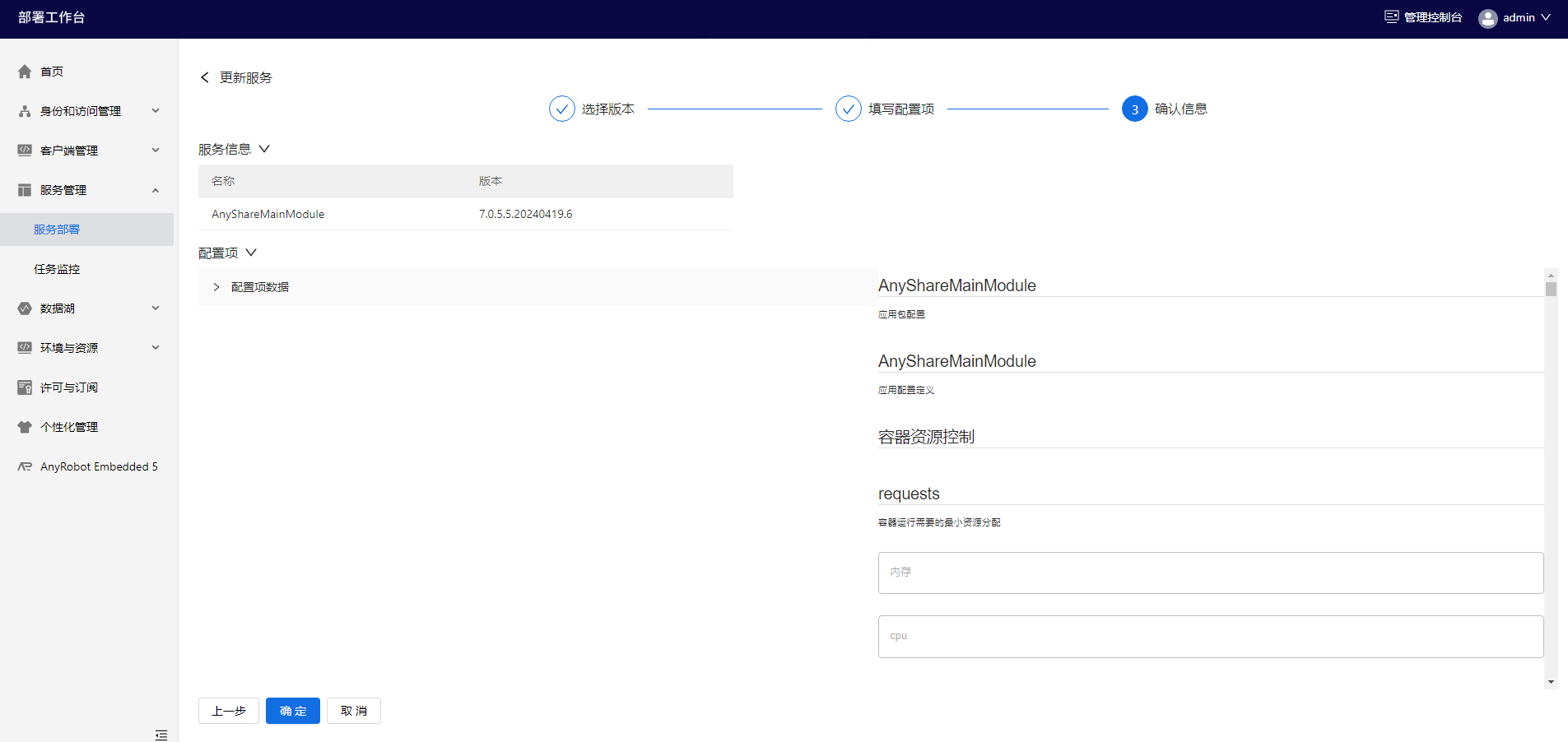Click the scrollbar down arrow in config panel
This screenshot has height=742, width=1568.
click(1551, 682)
